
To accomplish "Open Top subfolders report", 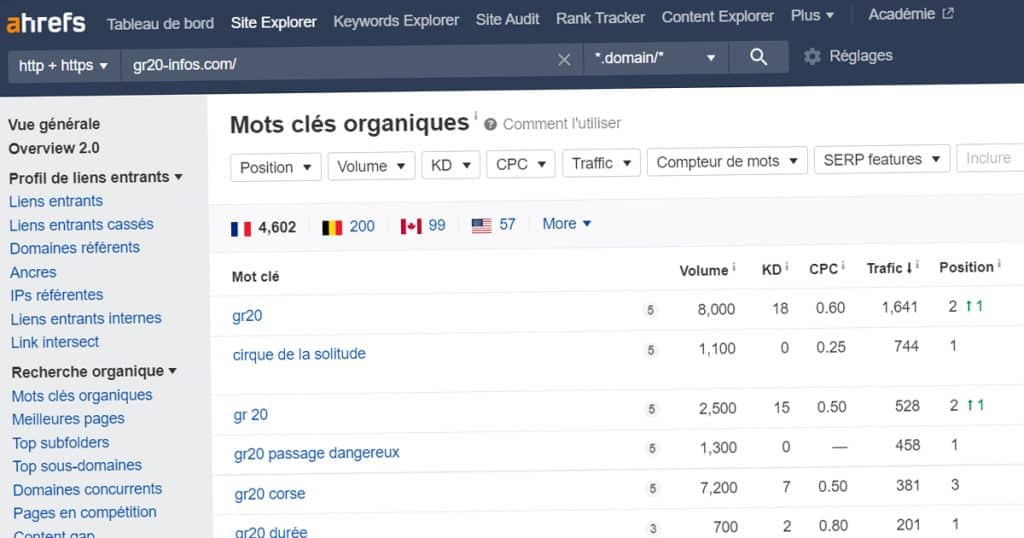I will (x=61, y=443).
